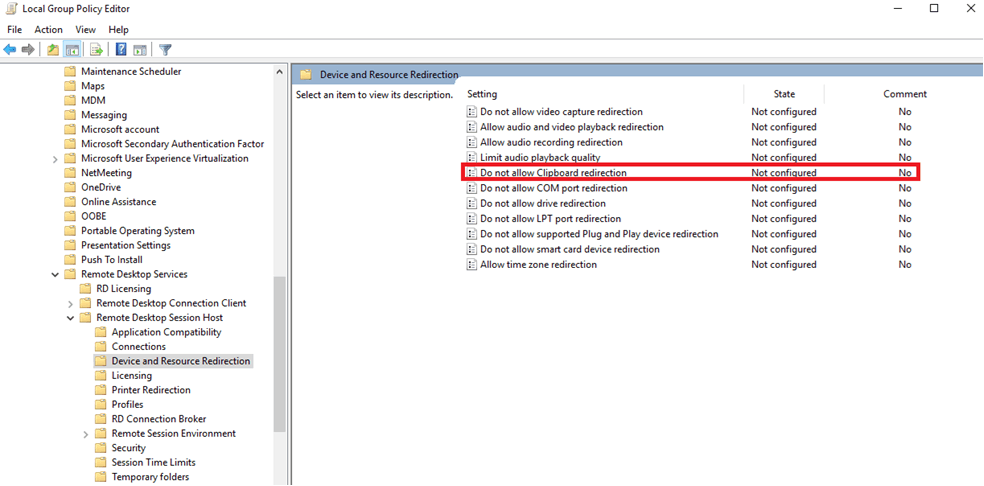Expand Remote Session Environment node
Viewport: 984px width, 486px height.
tap(86, 434)
